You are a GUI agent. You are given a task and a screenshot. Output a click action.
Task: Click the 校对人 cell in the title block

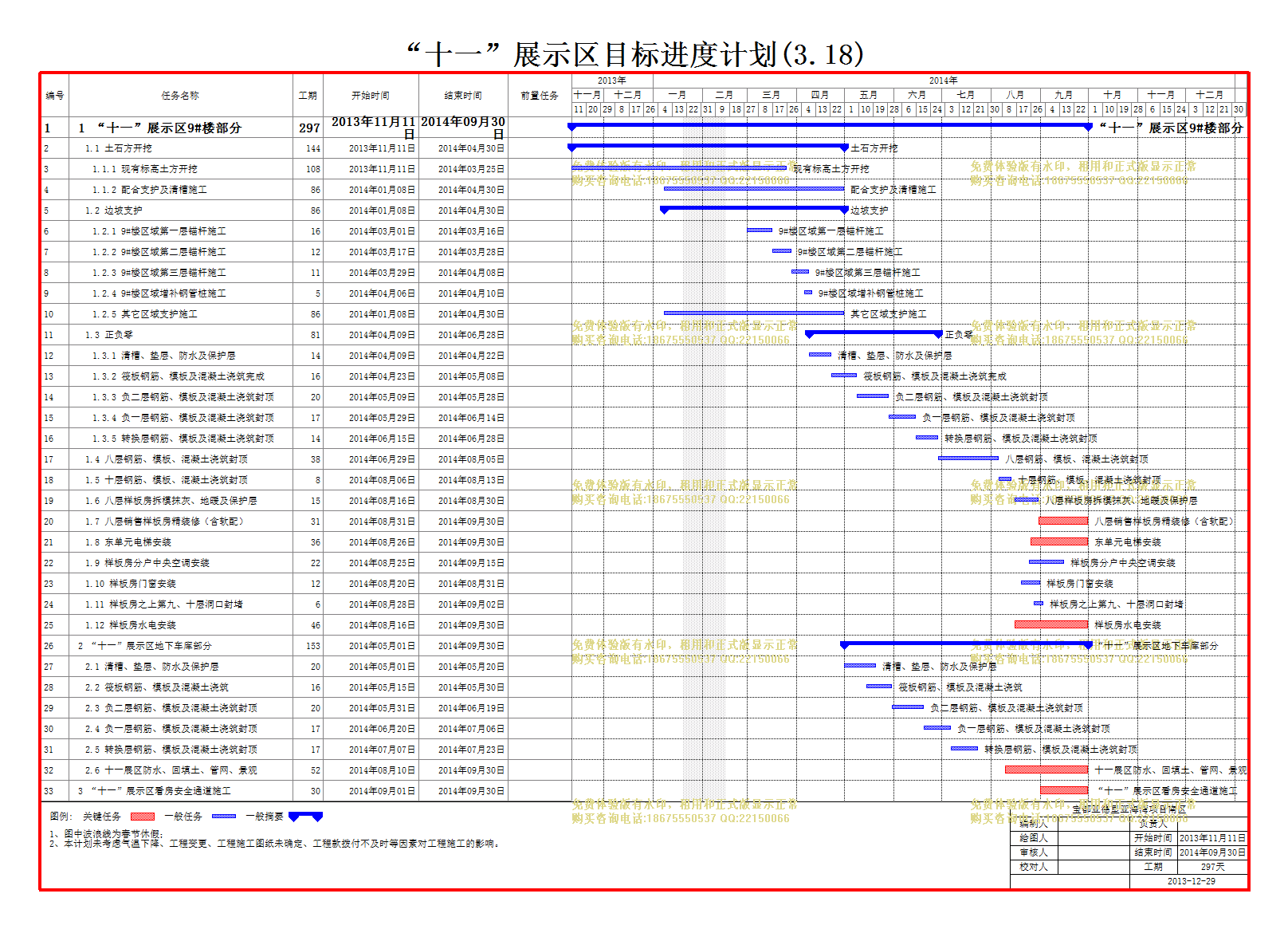click(1034, 867)
